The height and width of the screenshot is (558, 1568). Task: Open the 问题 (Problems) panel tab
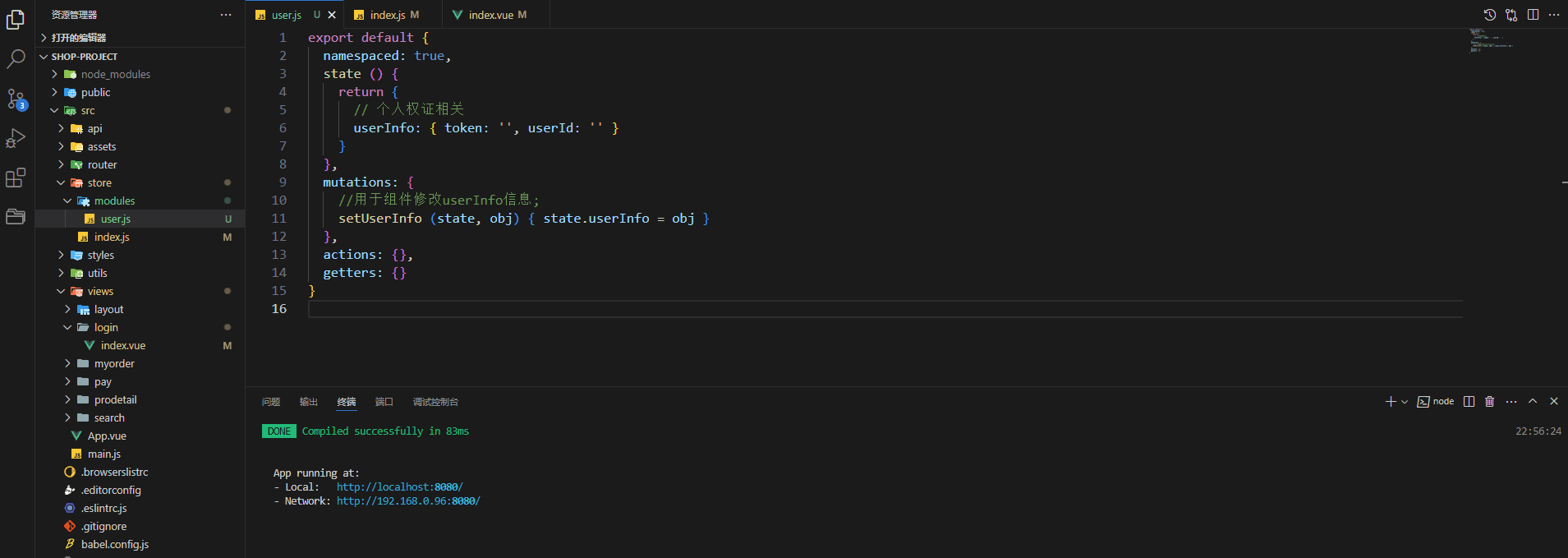(x=271, y=402)
